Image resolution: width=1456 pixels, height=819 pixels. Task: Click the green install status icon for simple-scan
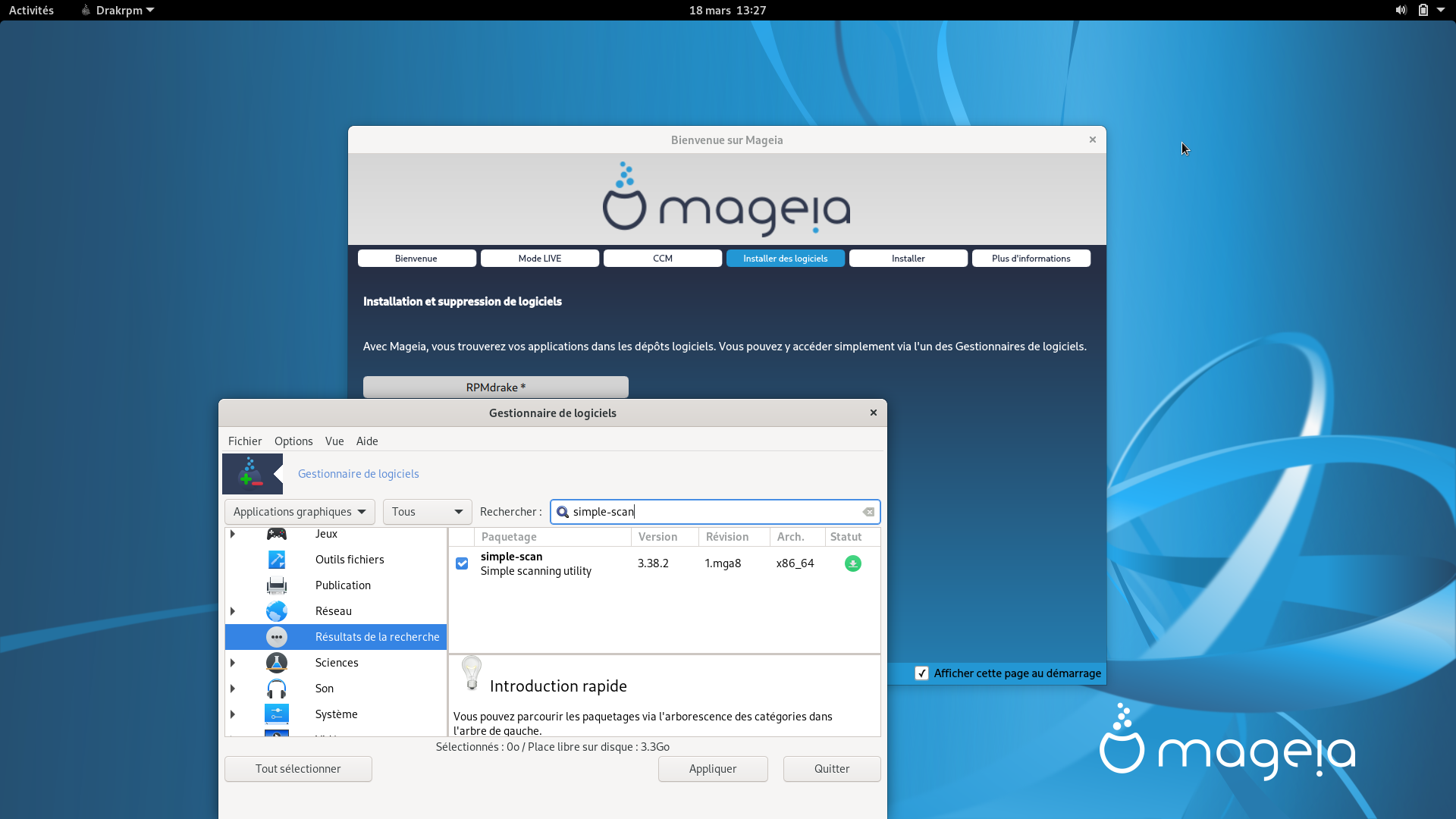tap(852, 563)
